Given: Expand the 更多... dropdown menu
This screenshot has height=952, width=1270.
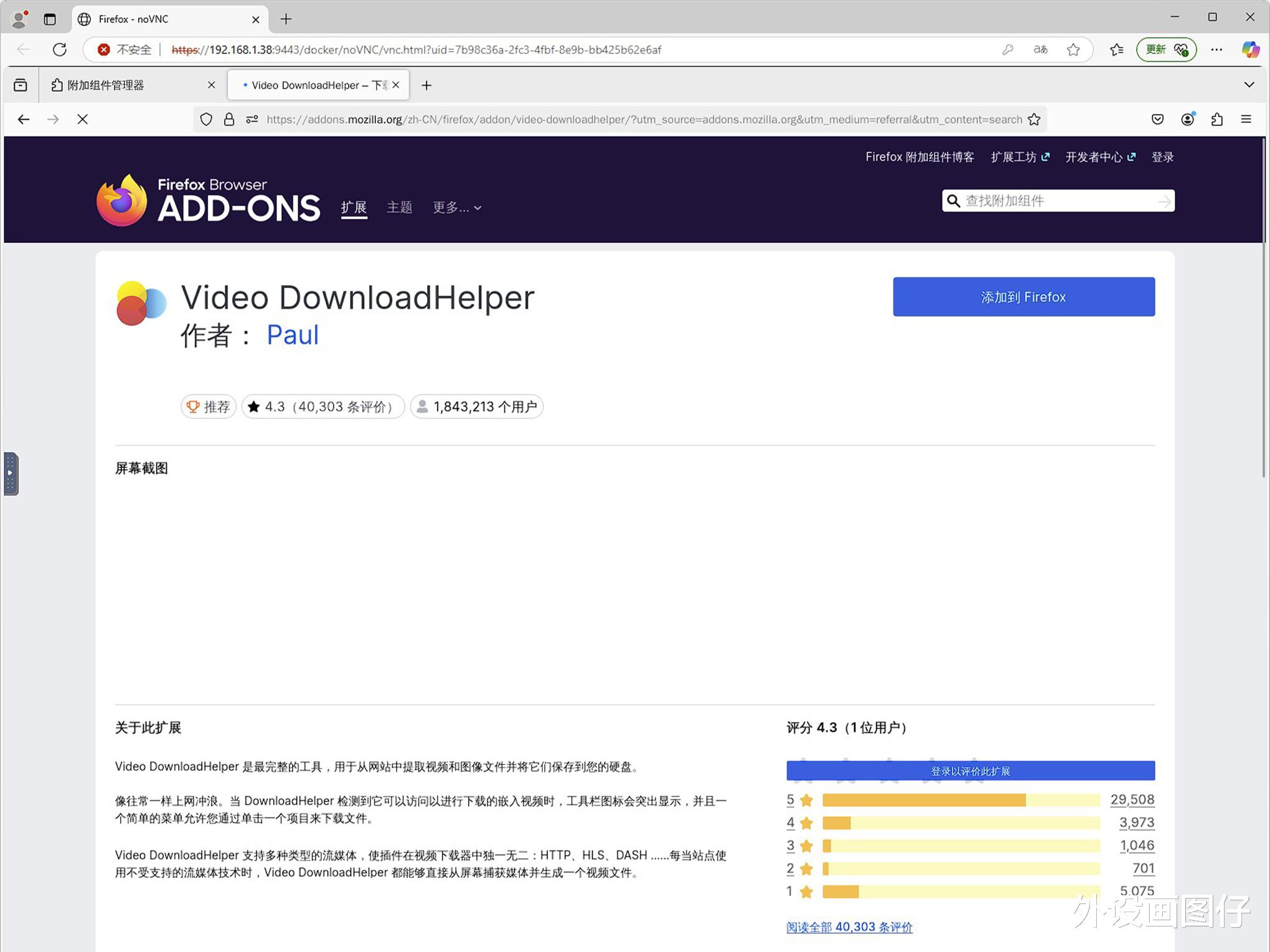Looking at the screenshot, I should tap(457, 208).
